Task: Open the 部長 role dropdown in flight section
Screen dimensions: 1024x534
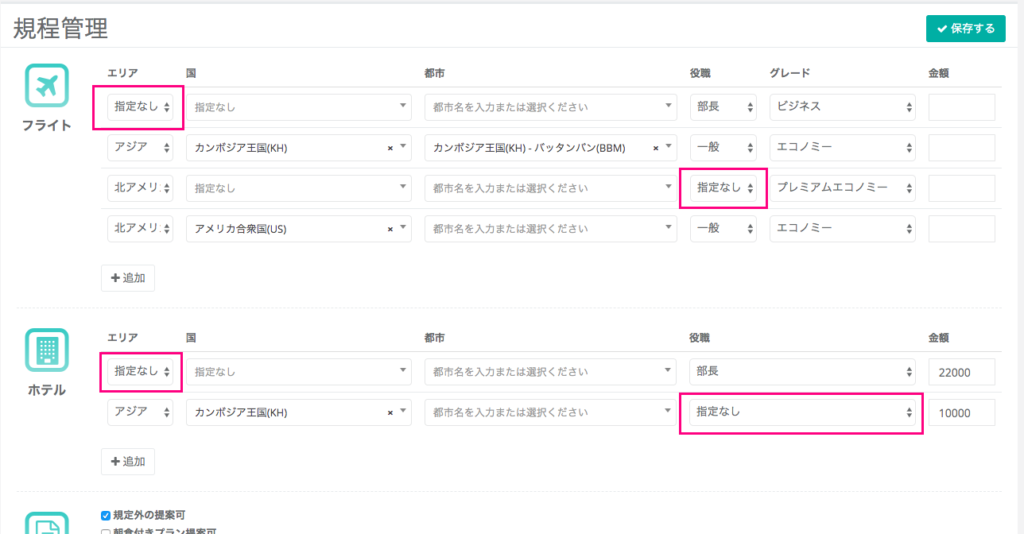Action: point(723,107)
